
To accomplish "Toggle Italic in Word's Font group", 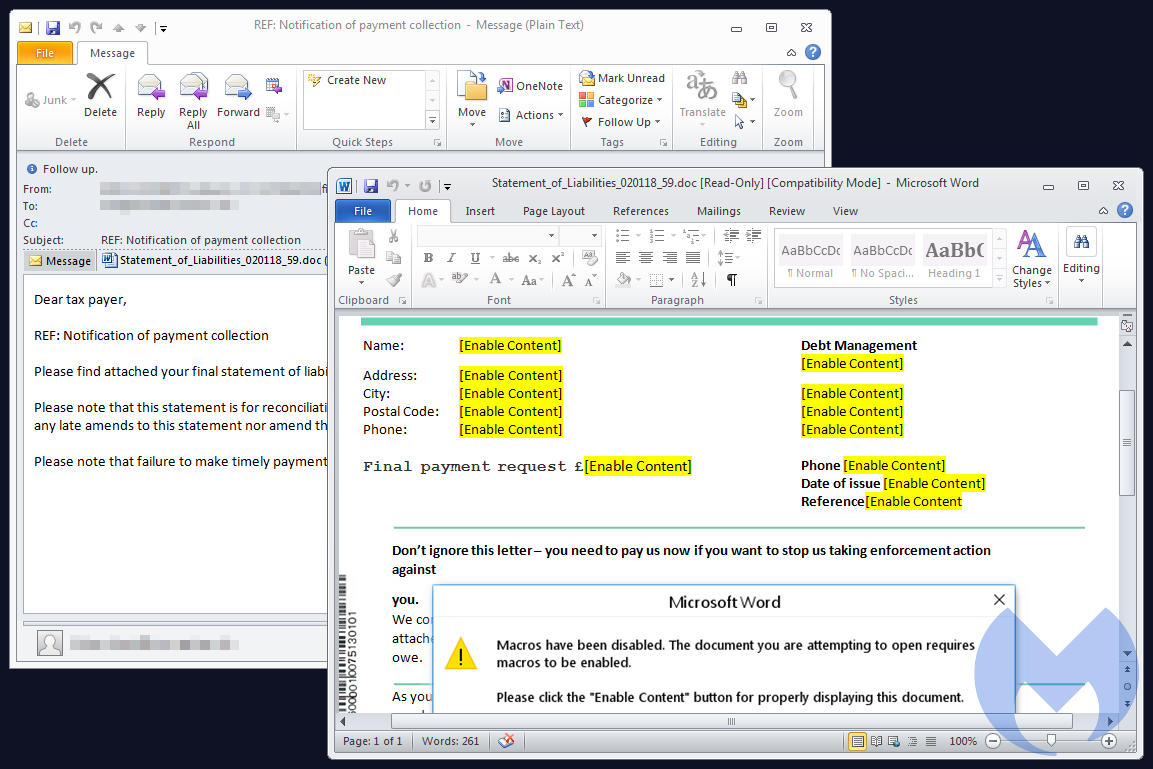I will coord(451,258).
